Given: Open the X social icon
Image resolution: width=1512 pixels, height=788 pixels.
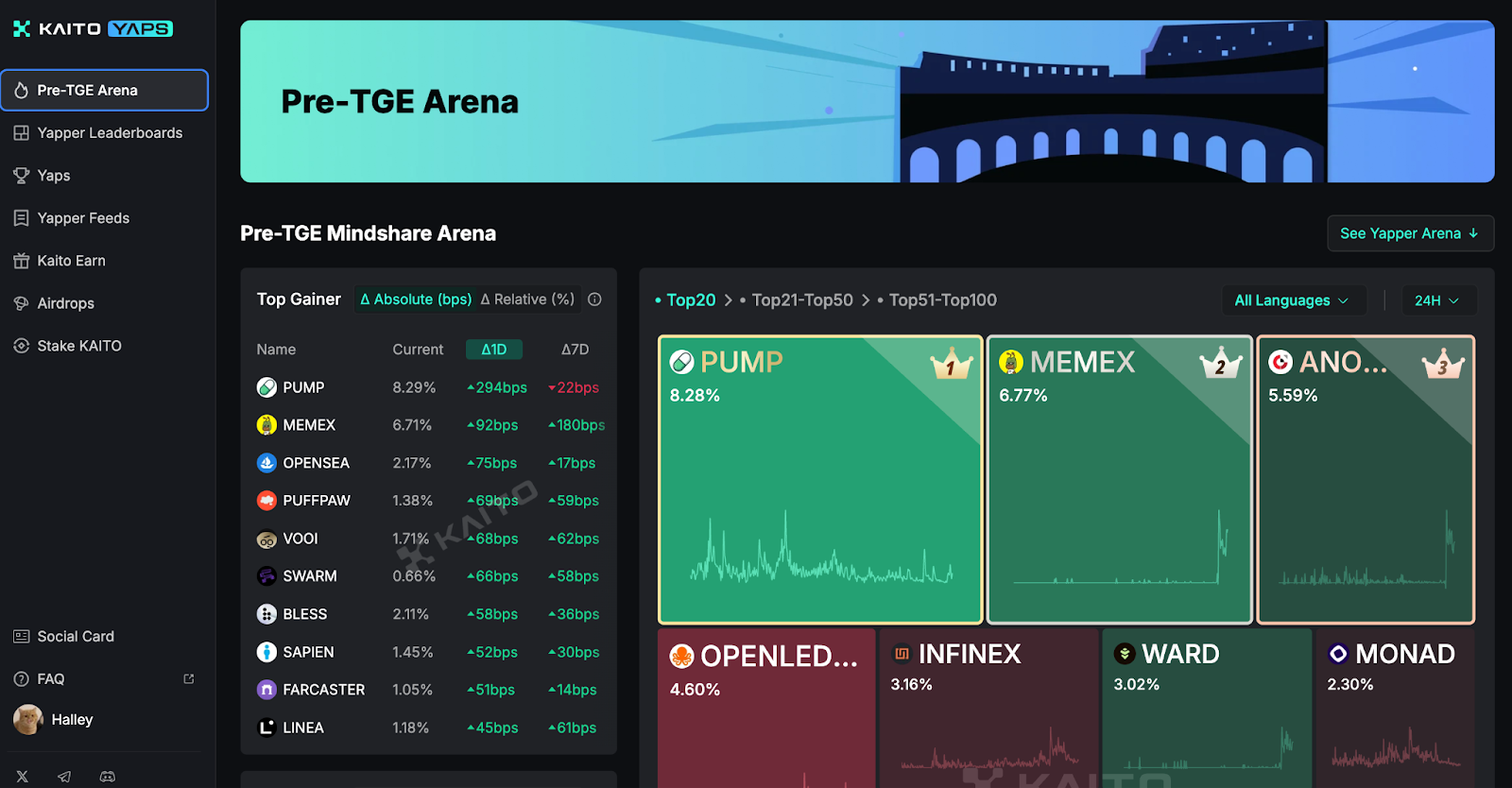Looking at the screenshot, I should pyautogui.click(x=23, y=777).
